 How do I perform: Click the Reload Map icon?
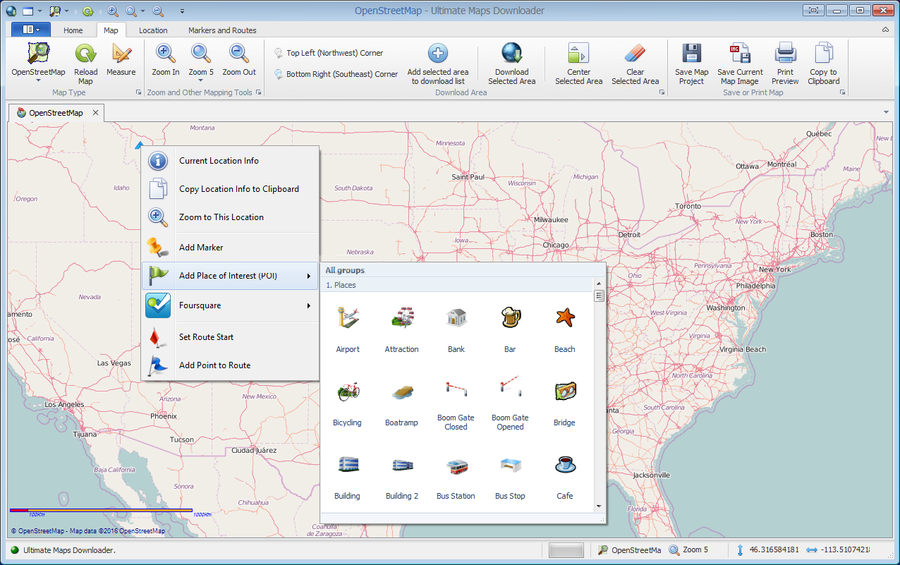[86, 54]
